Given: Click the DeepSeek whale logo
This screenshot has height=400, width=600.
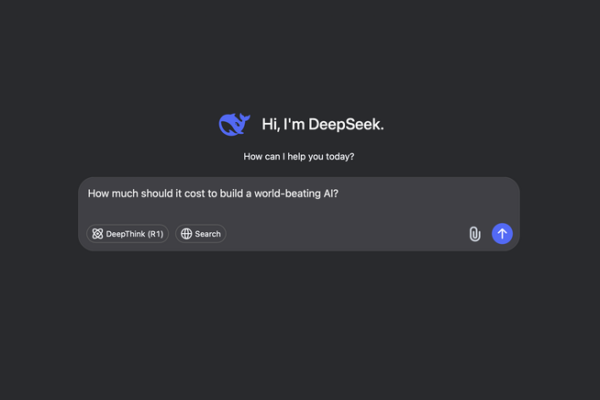Looking at the screenshot, I should (x=233, y=124).
